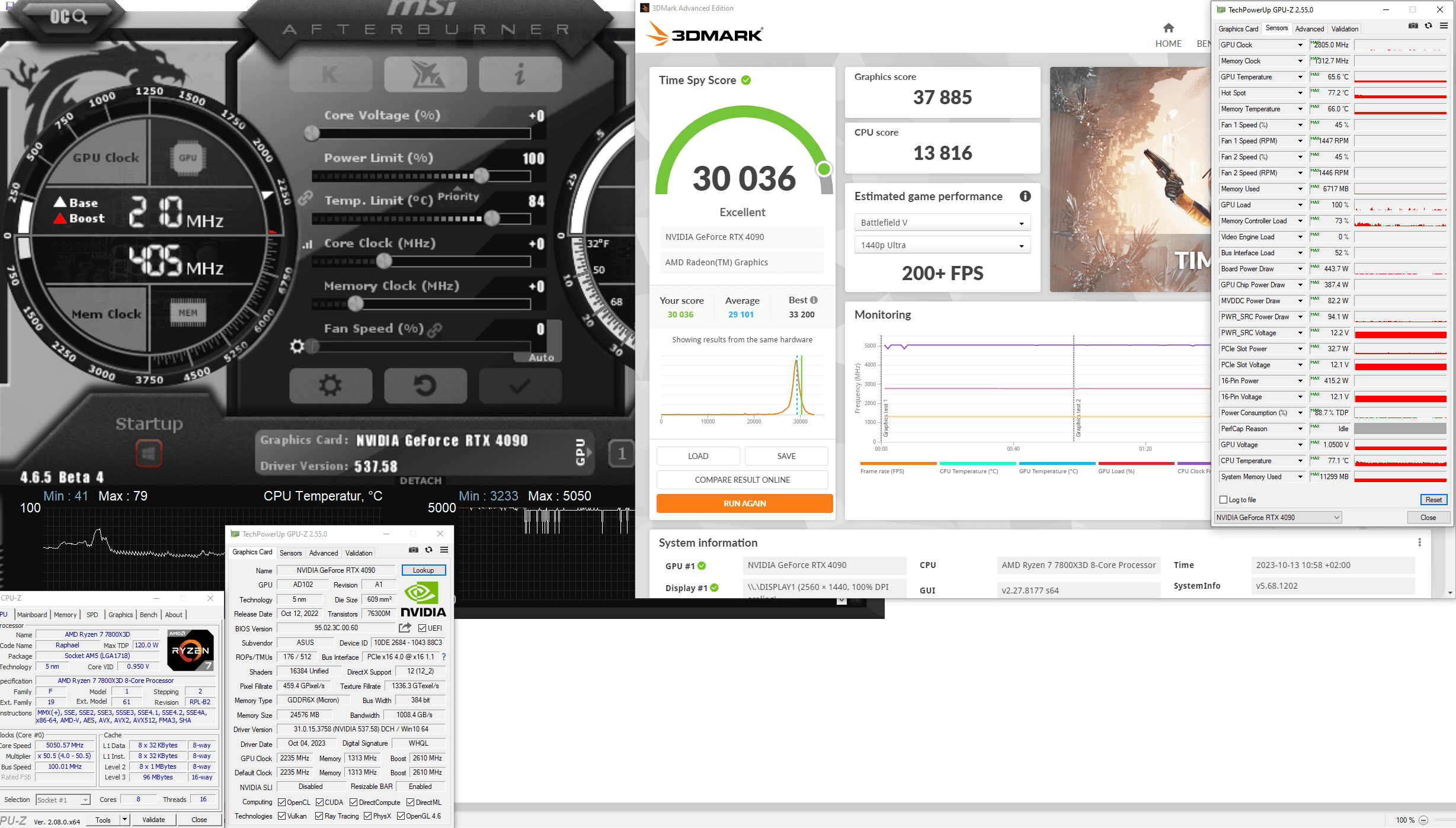Open the CPU-Z Socket #1 selection dropdown
Image resolution: width=1456 pixels, height=828 pixels.
(x=63, y=800)
